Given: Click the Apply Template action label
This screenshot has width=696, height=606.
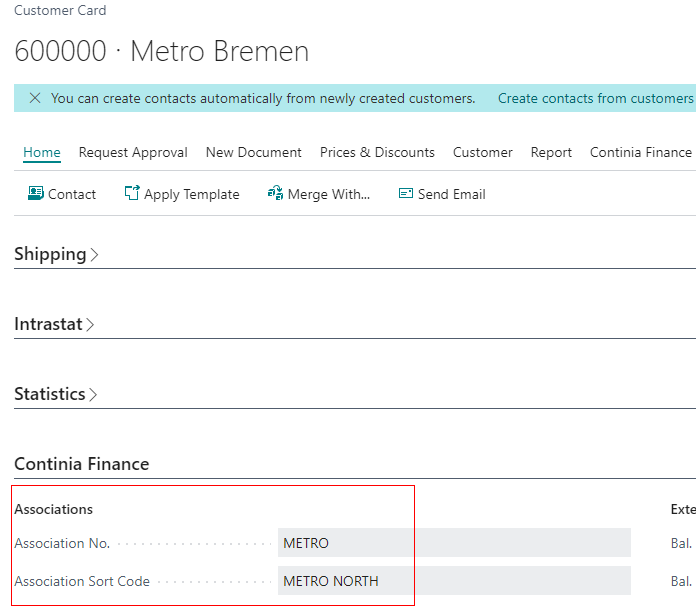Looking at the screenshot, I should (x=192, y=194).
